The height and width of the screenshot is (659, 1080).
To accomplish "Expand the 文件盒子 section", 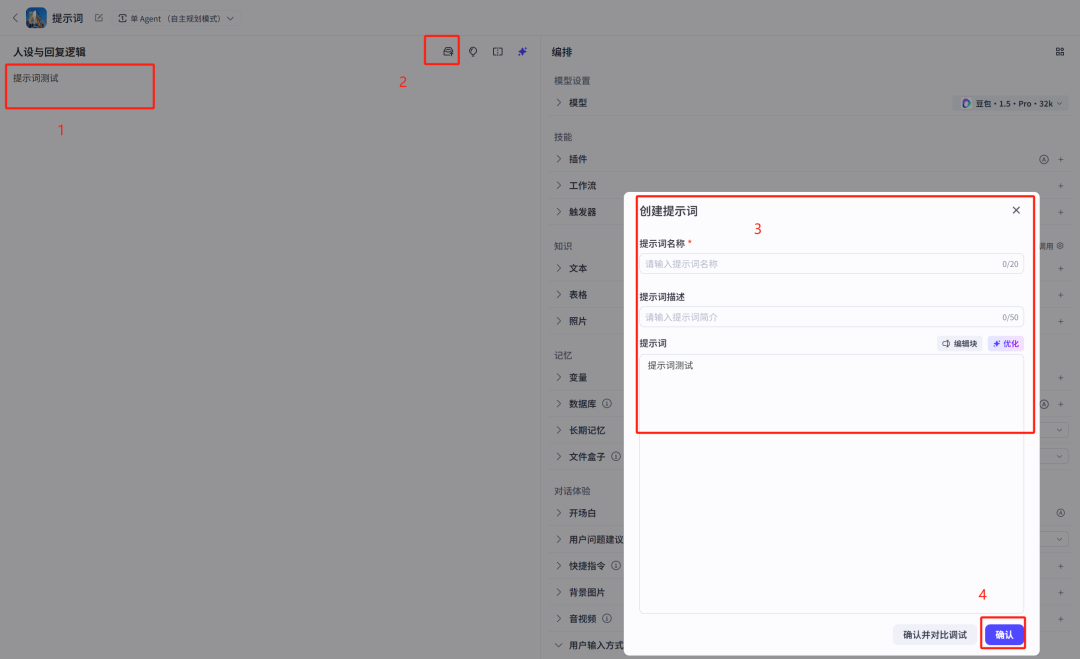I will tap(559, 457).
